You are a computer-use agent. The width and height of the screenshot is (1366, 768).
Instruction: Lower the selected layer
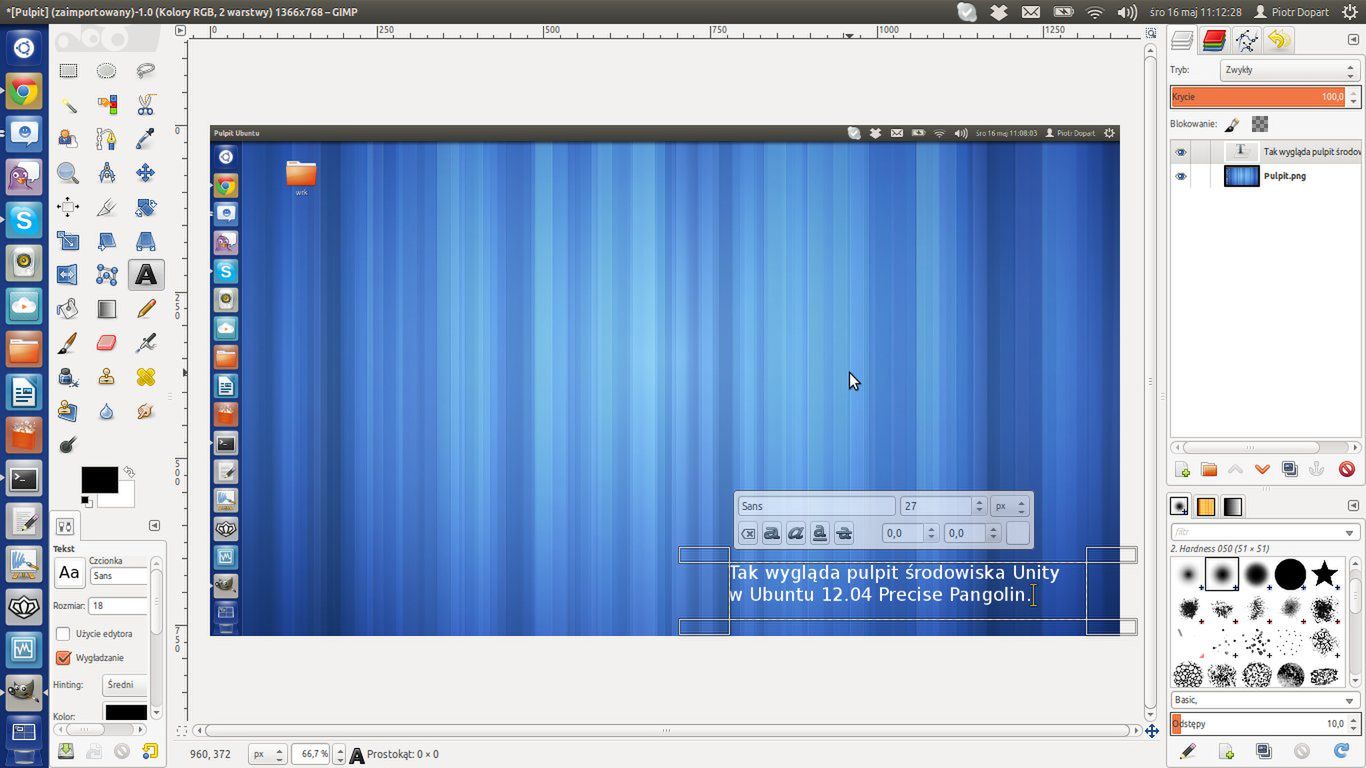(1262, 470)
